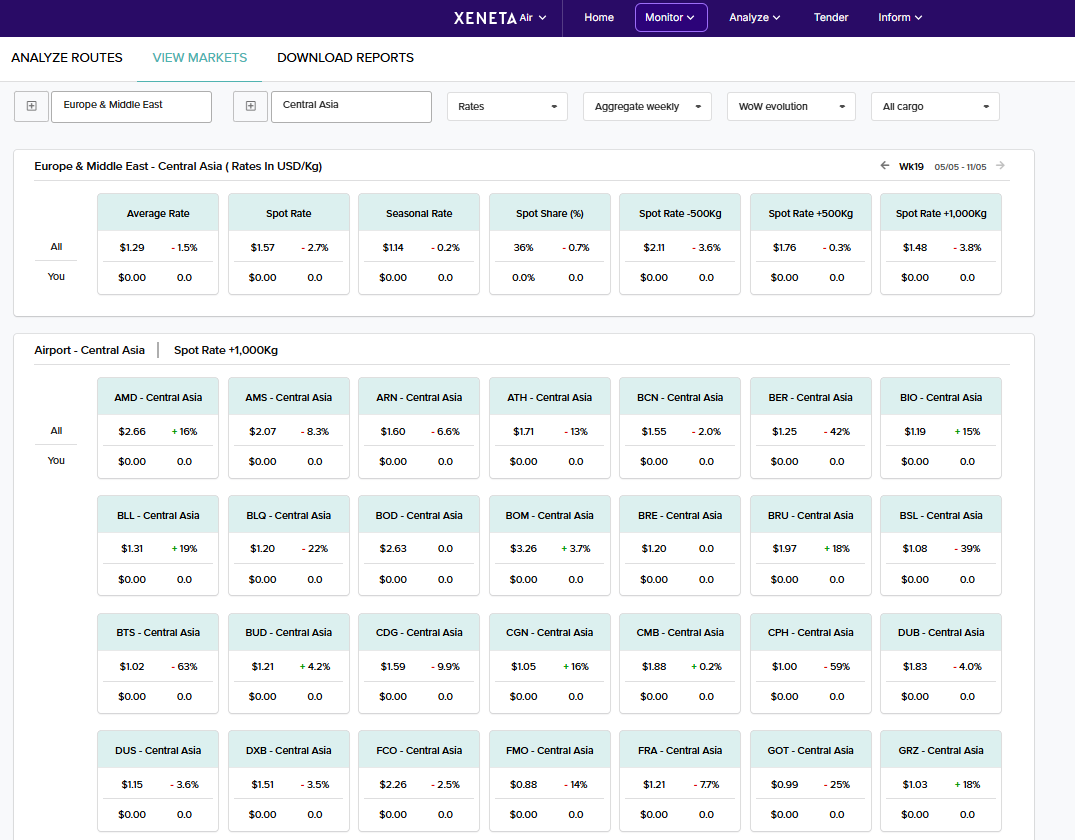Open the Inform menu
Image resolution: width=1075 pixels, height=840 pixels.
tap(899, 17)
